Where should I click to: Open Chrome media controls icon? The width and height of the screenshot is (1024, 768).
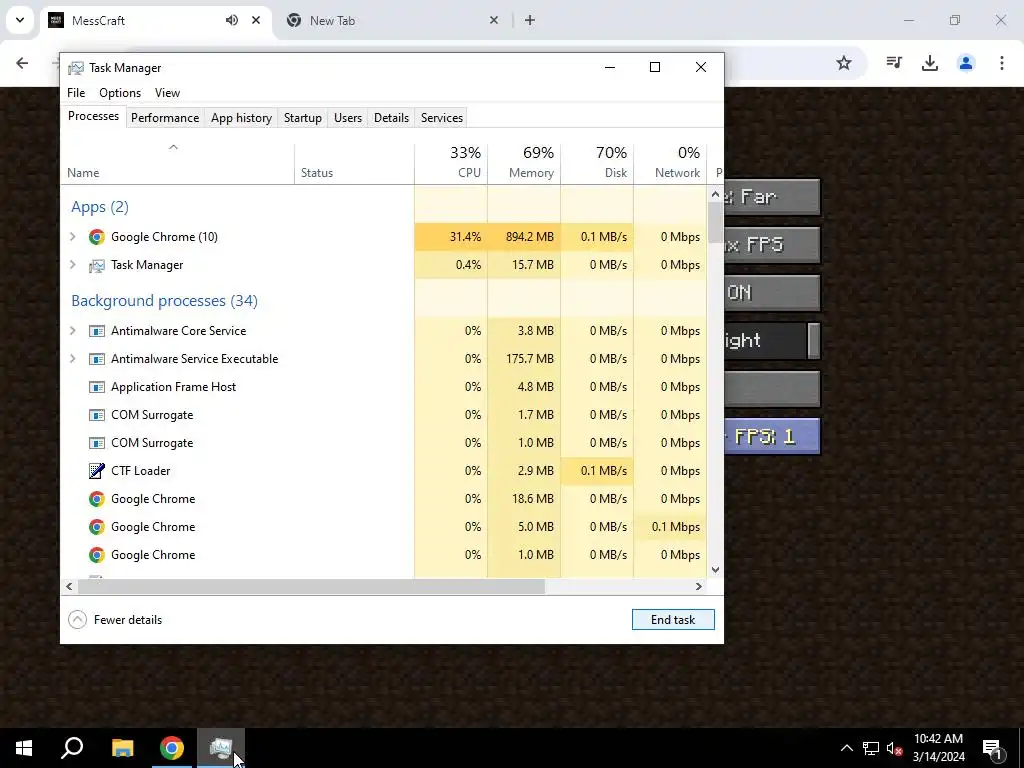pos(894,63)
